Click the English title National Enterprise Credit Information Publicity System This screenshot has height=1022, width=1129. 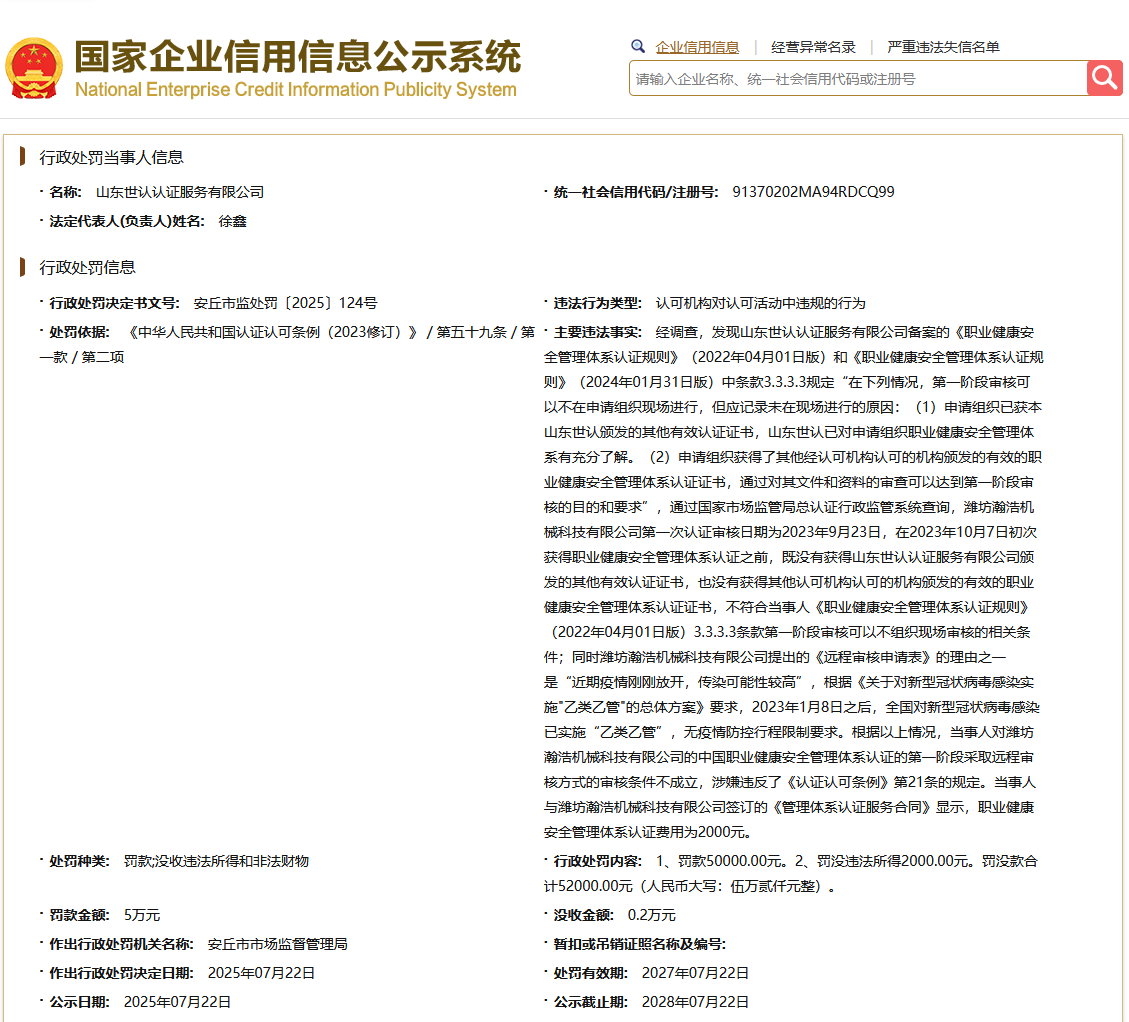pos(296,89)
